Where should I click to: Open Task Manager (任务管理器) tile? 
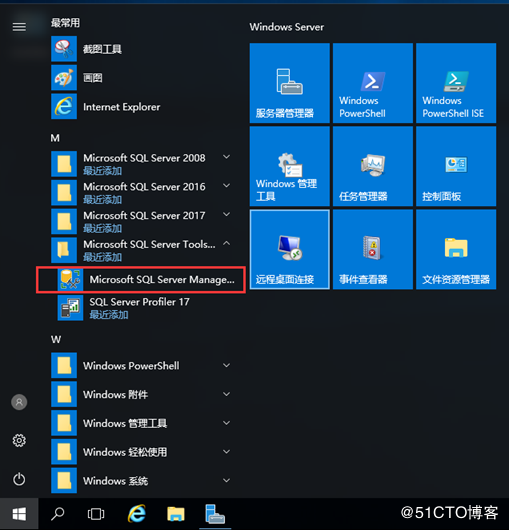point(373,166)
